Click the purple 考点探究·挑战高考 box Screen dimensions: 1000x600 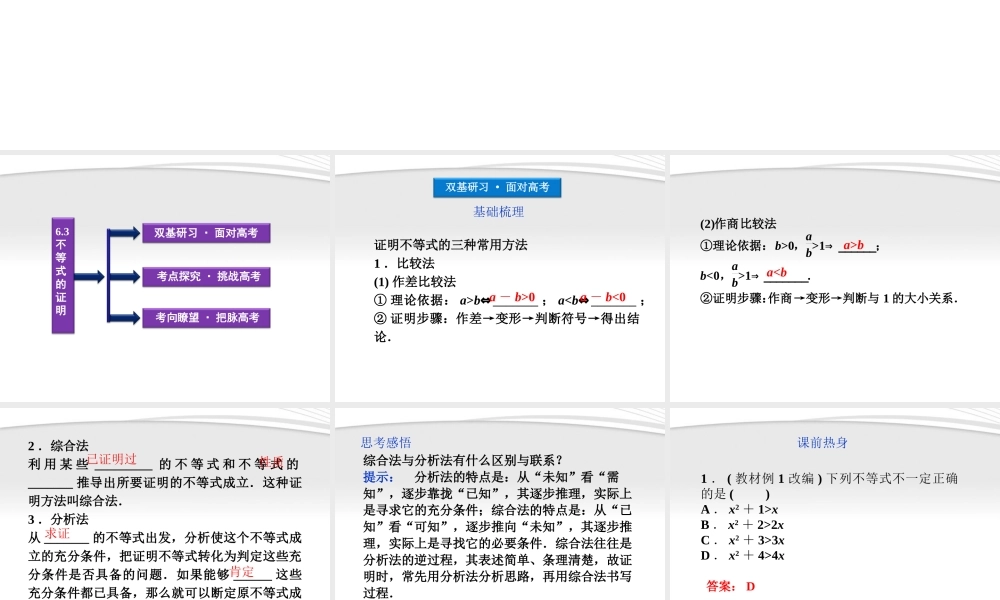point(206,276)
